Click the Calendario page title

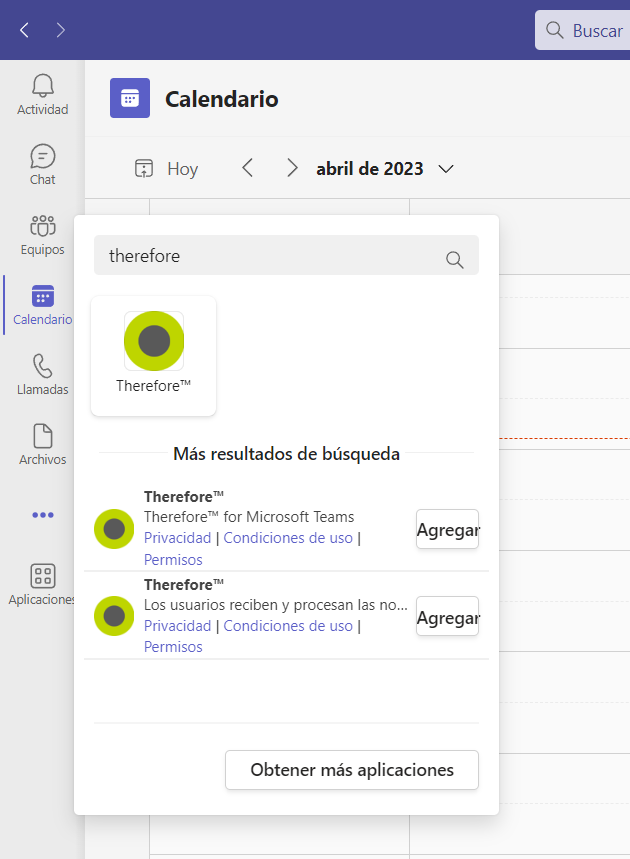(222, 99)
